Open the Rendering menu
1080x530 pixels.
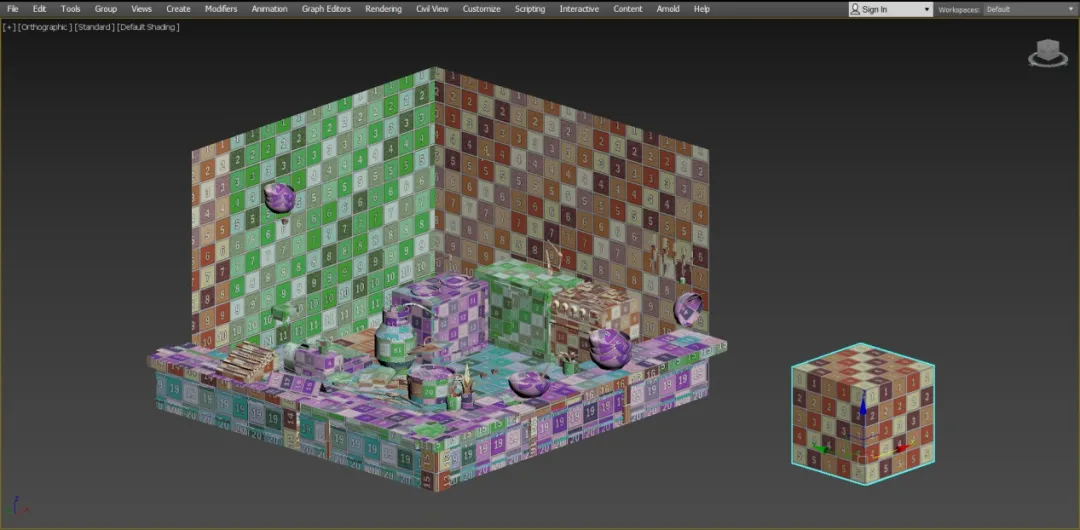pyautogui.click(x=383, y=9)
